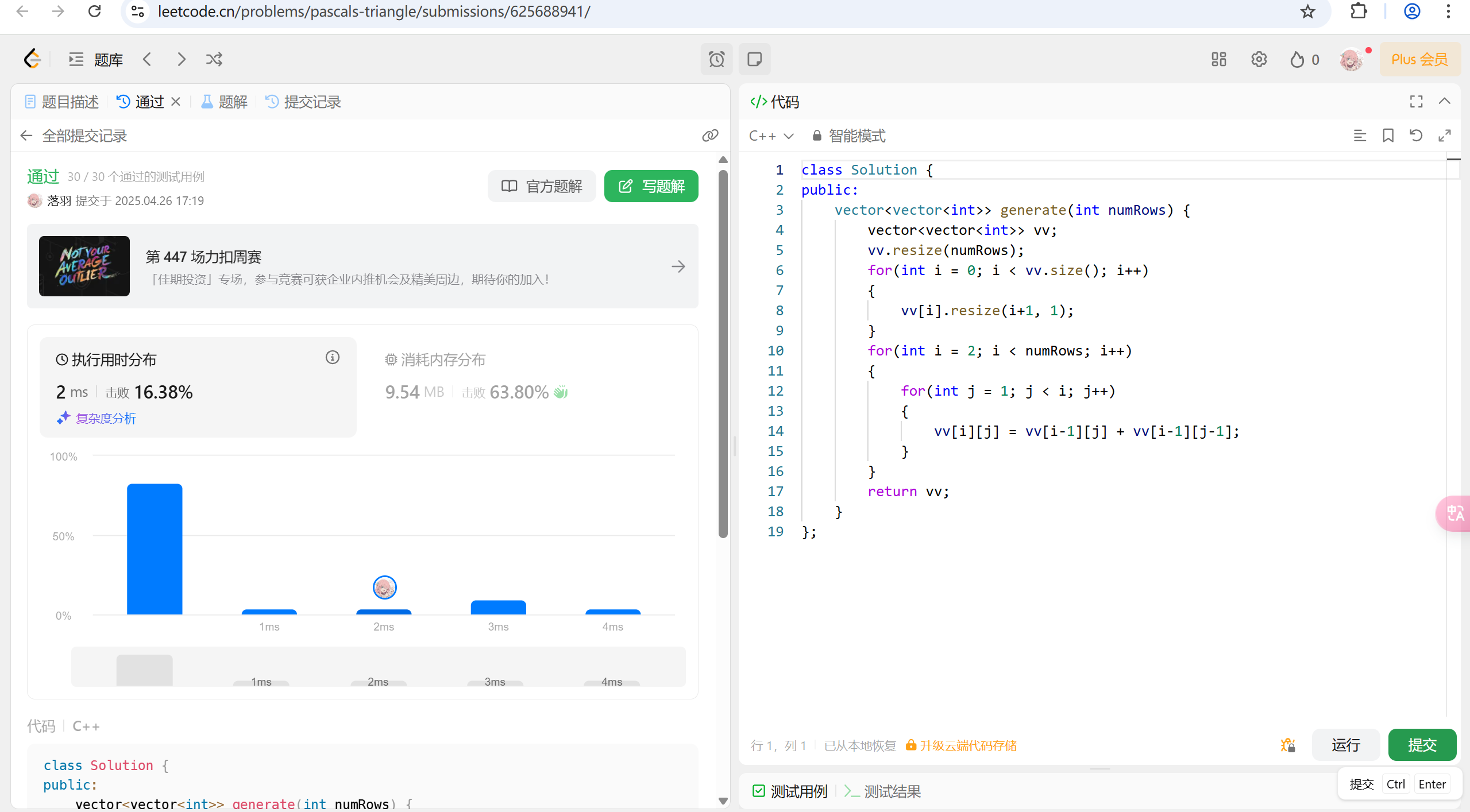Image resolution: width=1470 pixels, height=812 pixels.
Task: Toggle the 消耗内存分布 chart view
Action: [435, 360]
